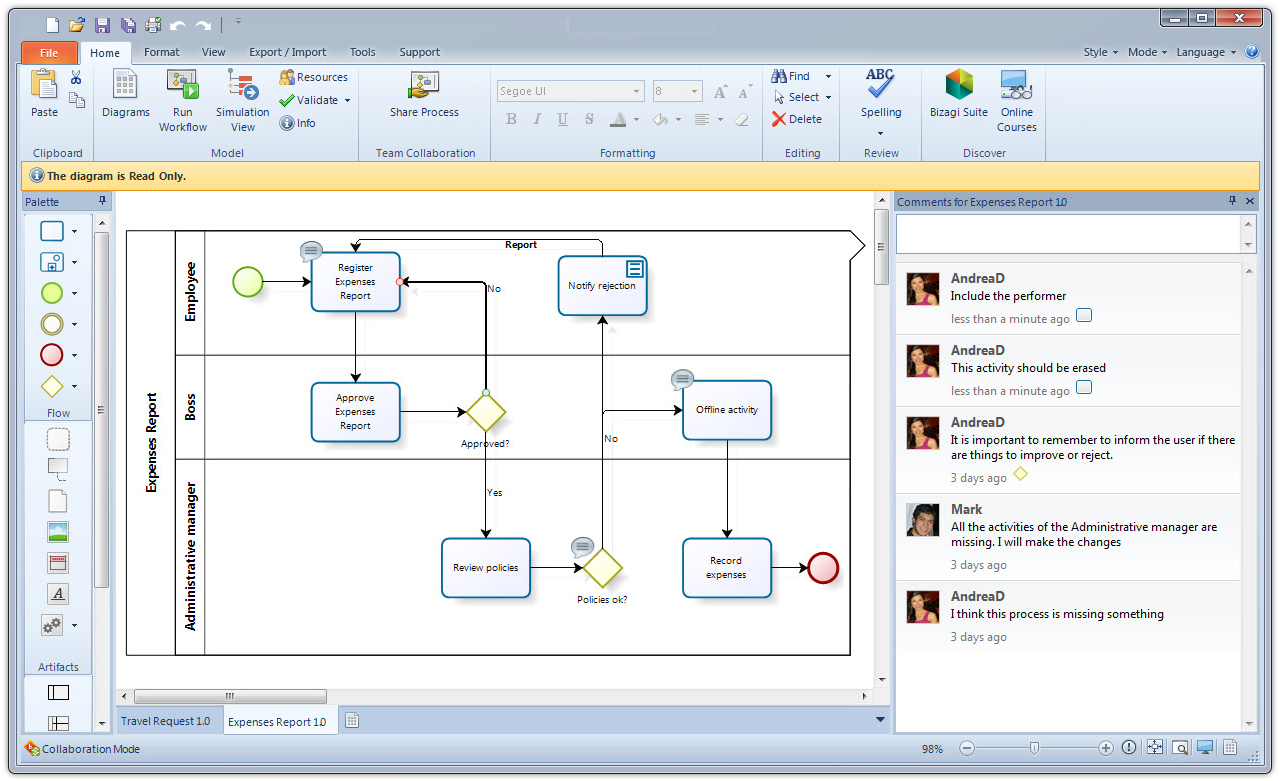Open the Language dropdown menu

[1206, 52]
